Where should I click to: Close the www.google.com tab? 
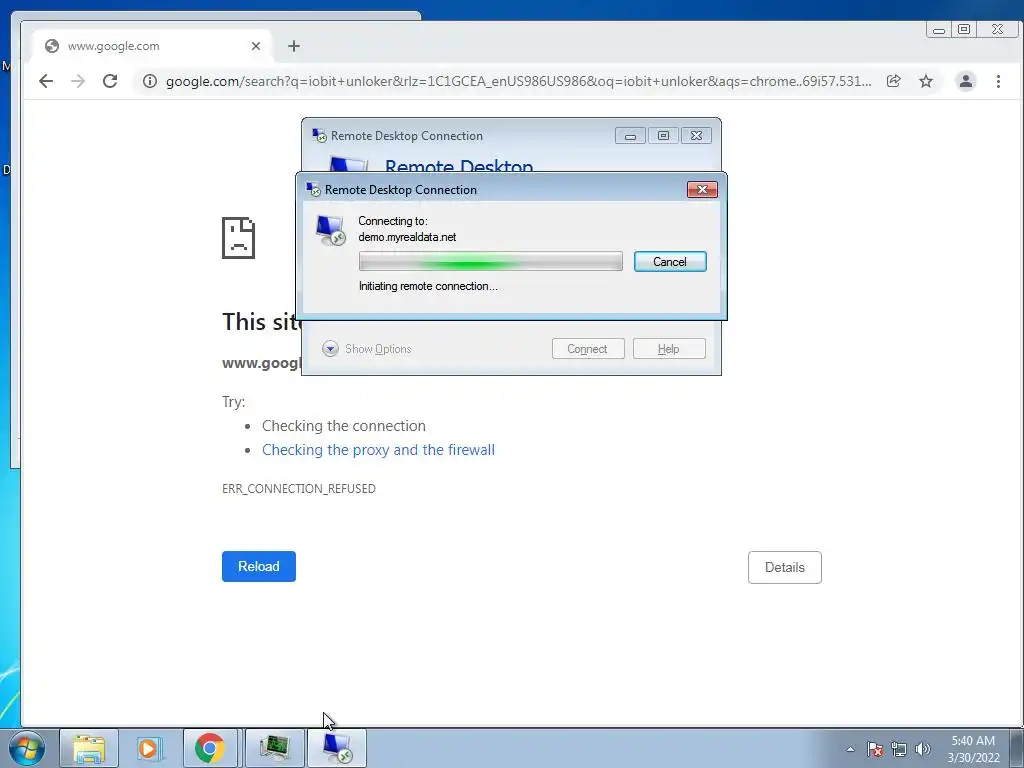pos(256,46)
